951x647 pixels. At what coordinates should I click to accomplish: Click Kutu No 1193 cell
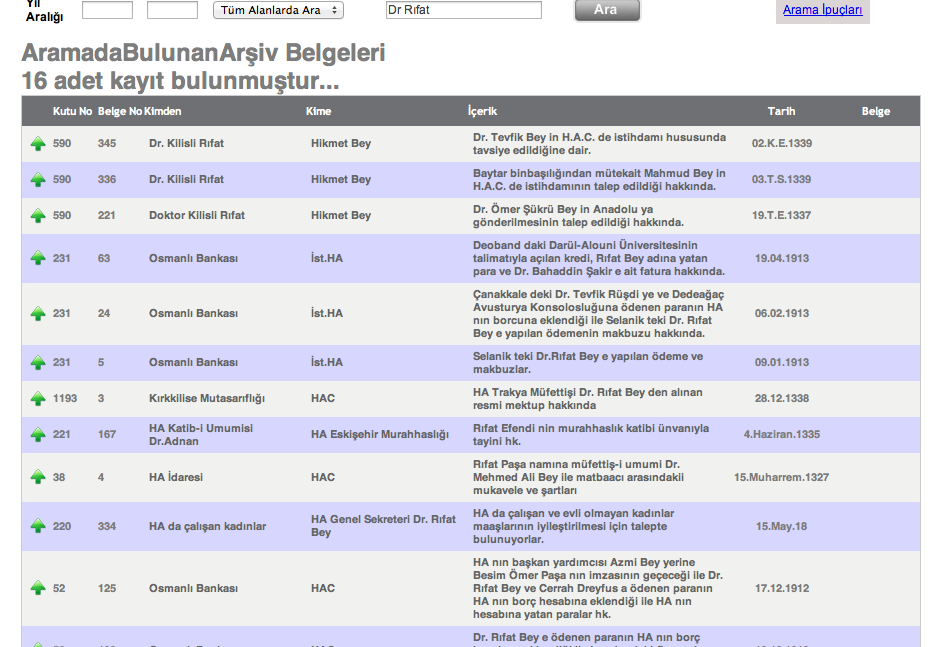[65, 398]
